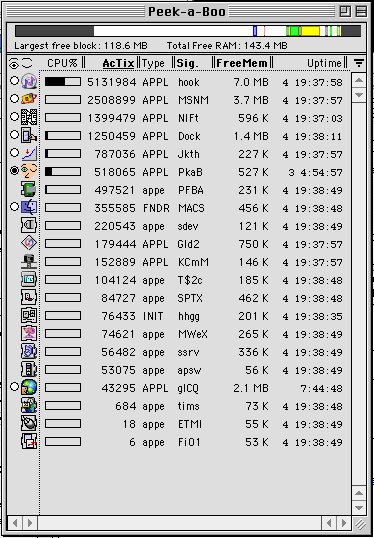Click the eye icon in the column header
The width and height of the screenshot is (374, 538).
(x=14, y=63)
